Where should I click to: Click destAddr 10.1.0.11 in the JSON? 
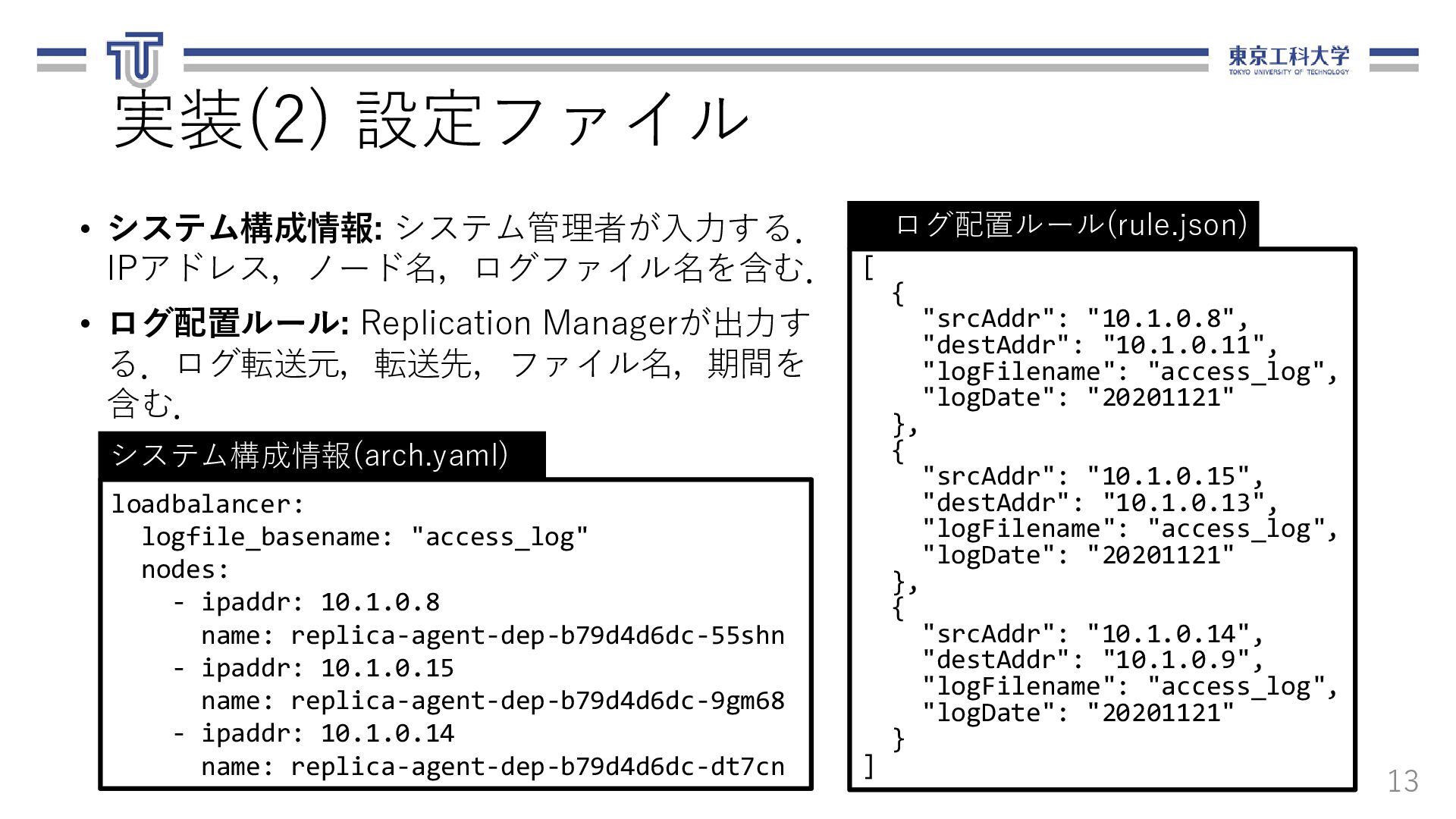(1099, 345)
